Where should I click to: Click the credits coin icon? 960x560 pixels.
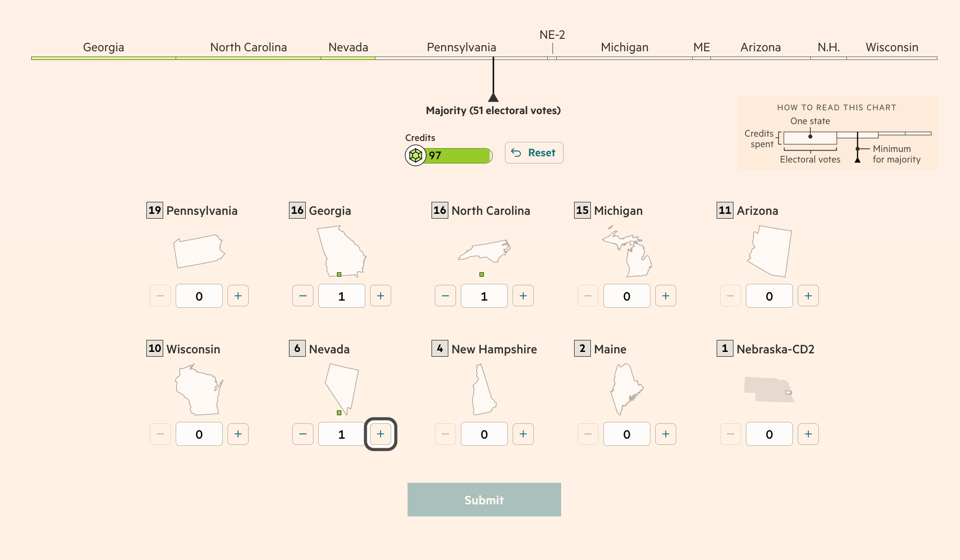(x=415, y=156)
